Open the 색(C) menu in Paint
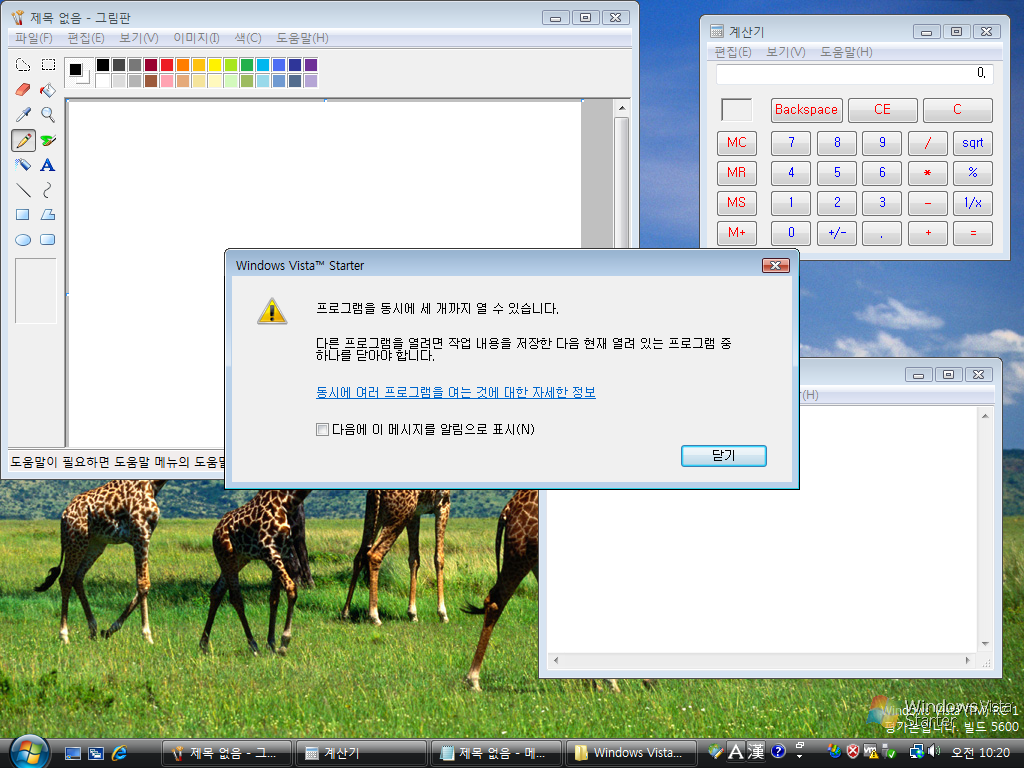Image resolution: width=1024 pixels, height=768 pixels. point(248,38)
